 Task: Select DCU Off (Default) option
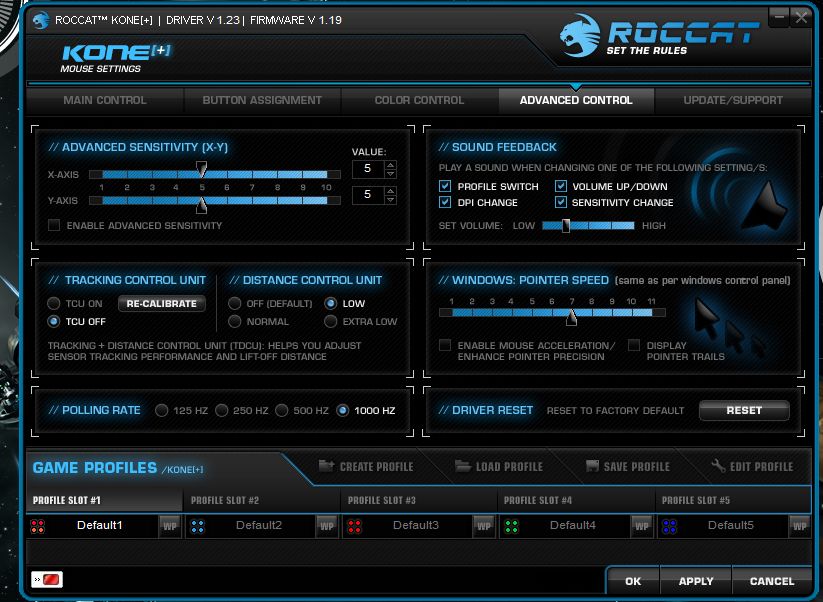pos(235,303)
